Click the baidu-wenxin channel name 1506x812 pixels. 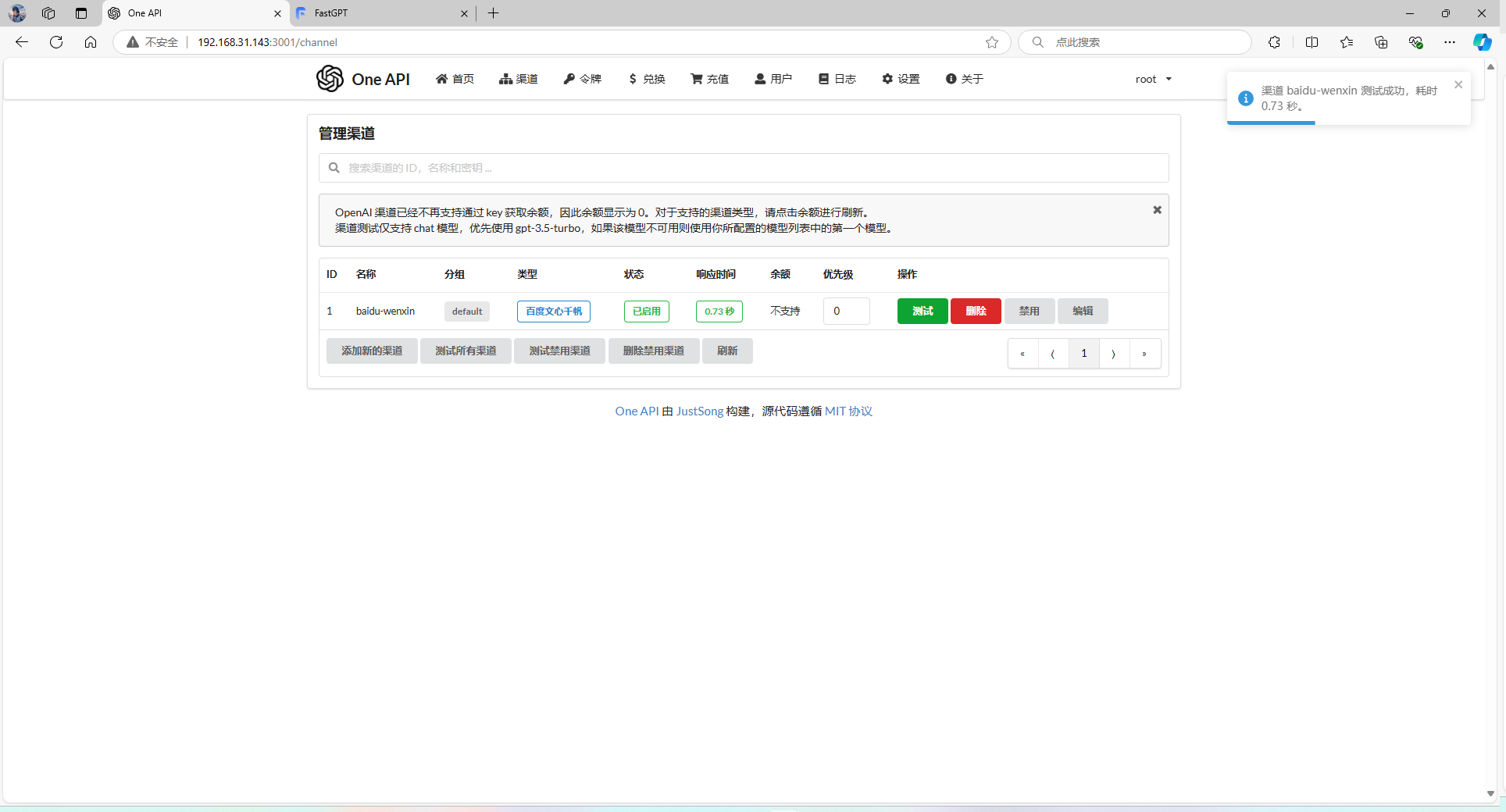385,311
